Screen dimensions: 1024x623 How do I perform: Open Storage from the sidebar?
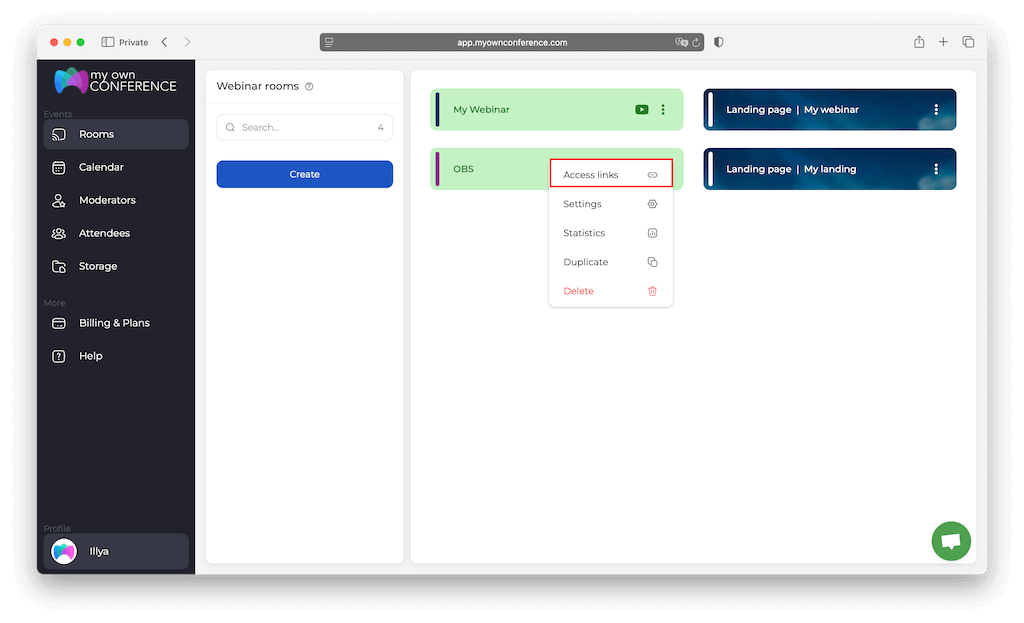116,266
